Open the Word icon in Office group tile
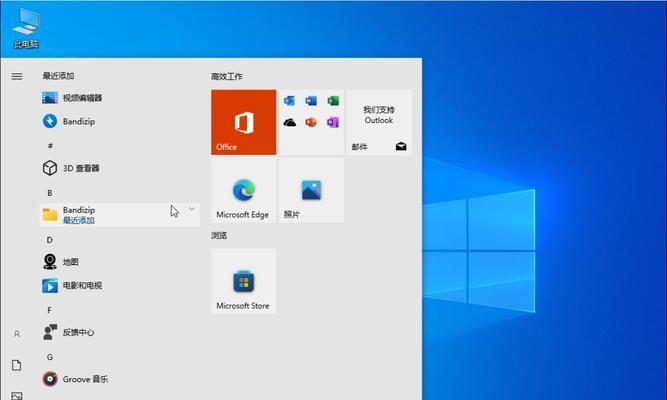667x400 pixels. (x=311, y=101)
